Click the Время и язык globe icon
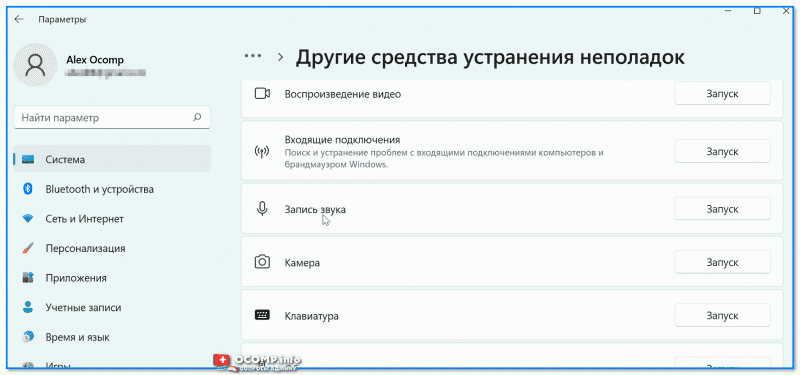 coord(28,337)
